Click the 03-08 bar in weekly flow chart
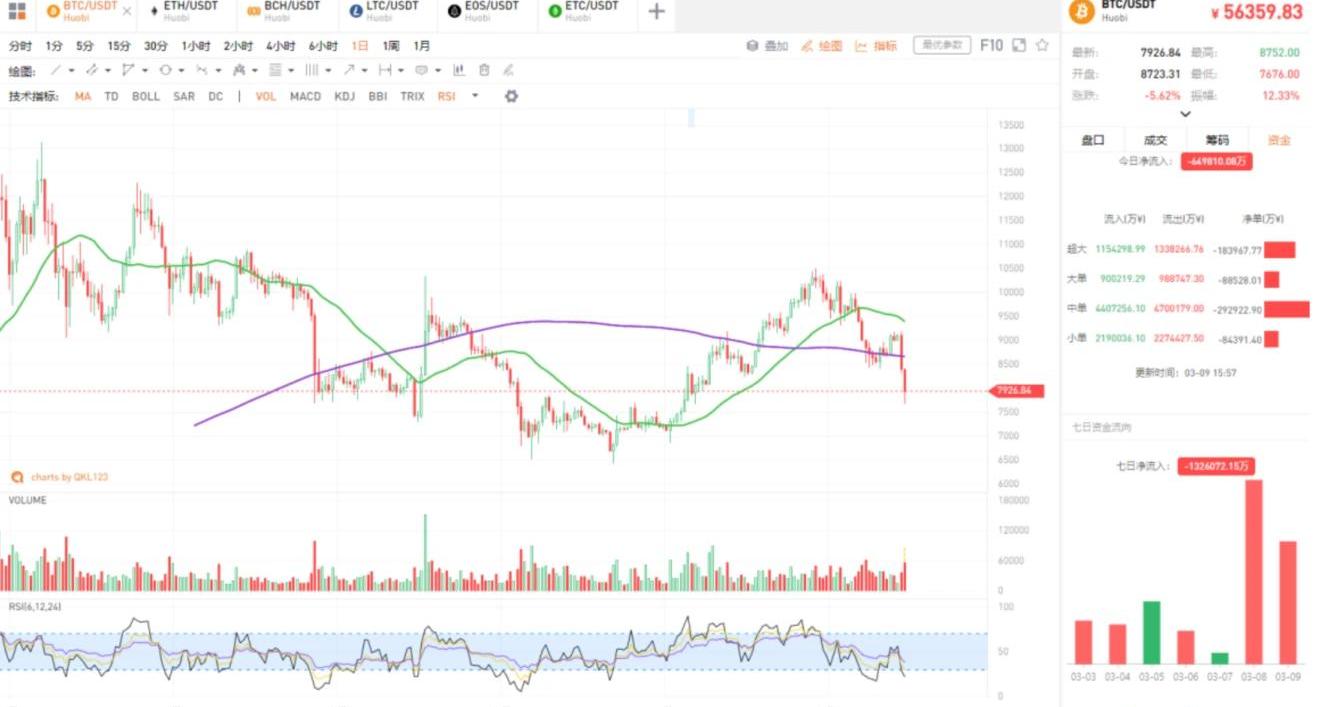Image resolution: width=1329 pixels, height=707 pixels. click(x=1253, y=572)
